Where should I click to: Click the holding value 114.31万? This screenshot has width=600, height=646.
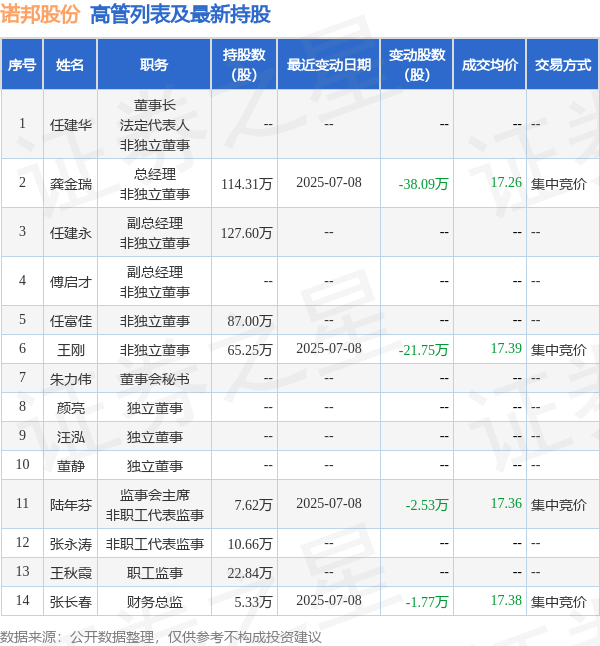tap(246, 184)
